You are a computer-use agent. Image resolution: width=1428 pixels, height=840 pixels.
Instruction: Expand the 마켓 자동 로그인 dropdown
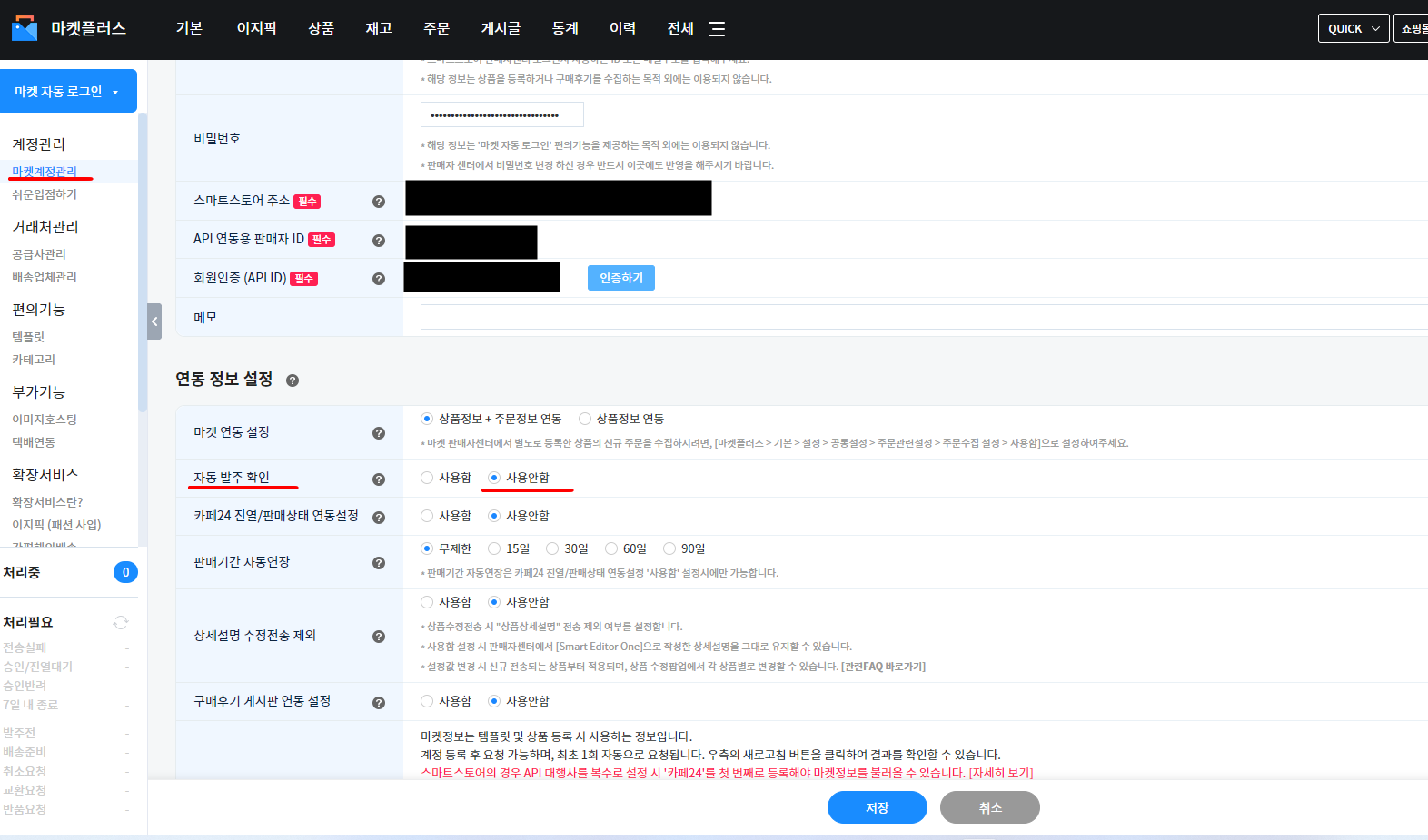coord(68,92)
